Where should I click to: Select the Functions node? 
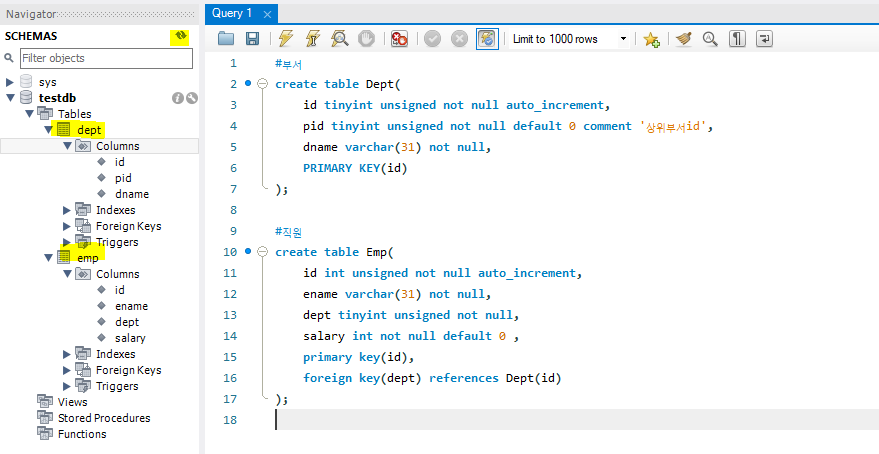pyautogui.click(x=82, y=434)
